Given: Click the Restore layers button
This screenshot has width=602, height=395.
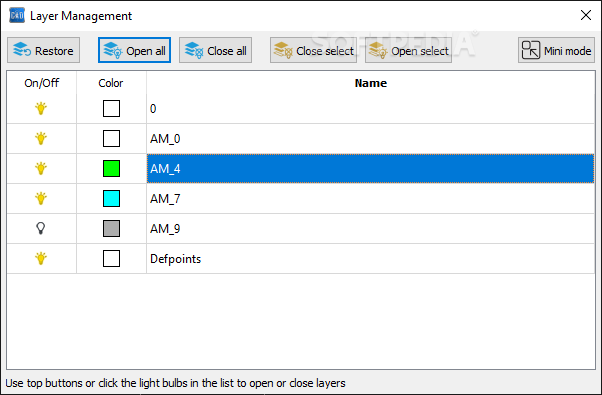Looking at the screenshot, I should 43,50.
